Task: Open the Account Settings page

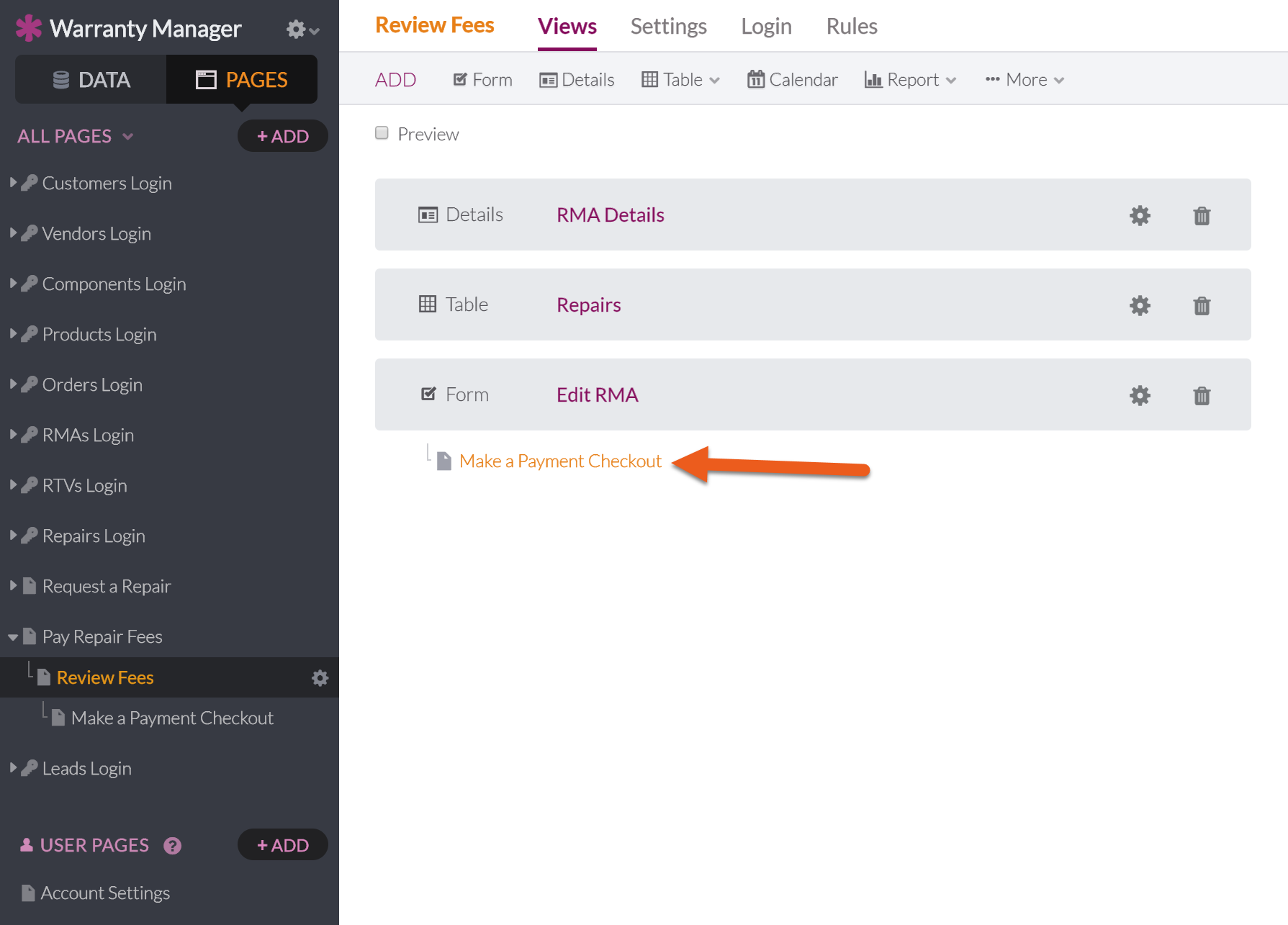Action: tap(105, 893)
